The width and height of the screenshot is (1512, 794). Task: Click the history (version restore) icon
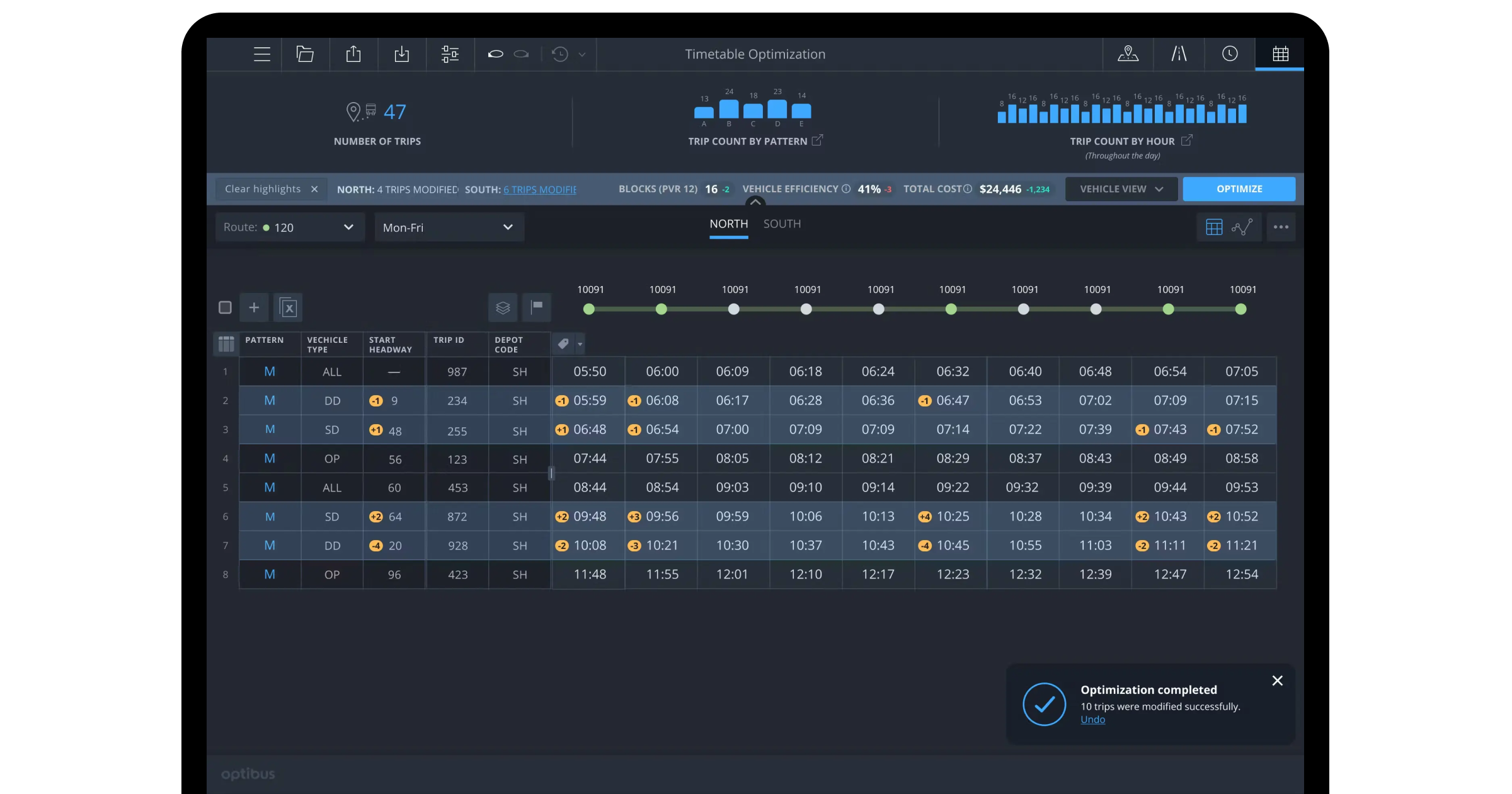(559, 54)
